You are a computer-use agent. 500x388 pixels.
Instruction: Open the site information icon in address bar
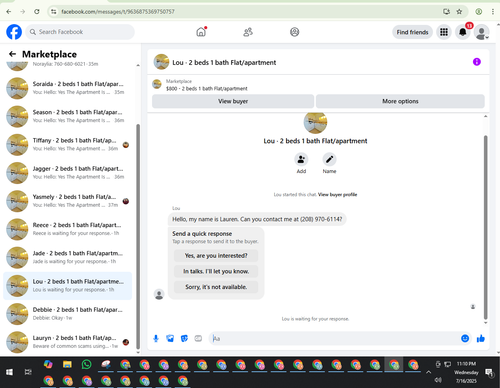pyautogui.click(x=53, y=12)
